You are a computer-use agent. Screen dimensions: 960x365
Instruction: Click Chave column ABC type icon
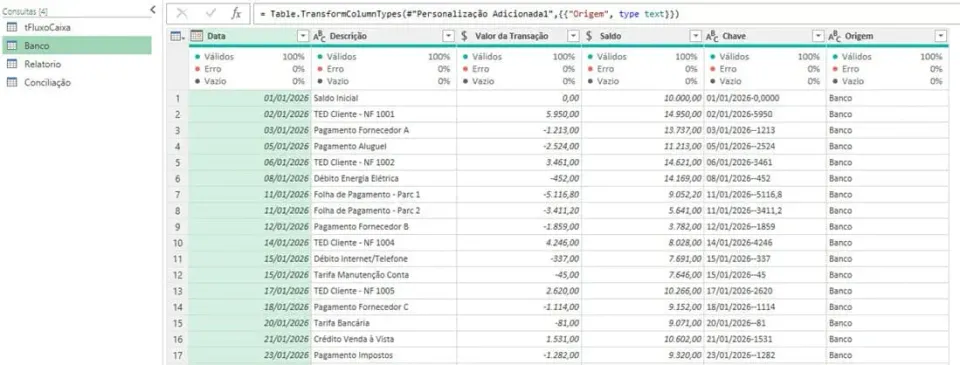coord(712,37)
